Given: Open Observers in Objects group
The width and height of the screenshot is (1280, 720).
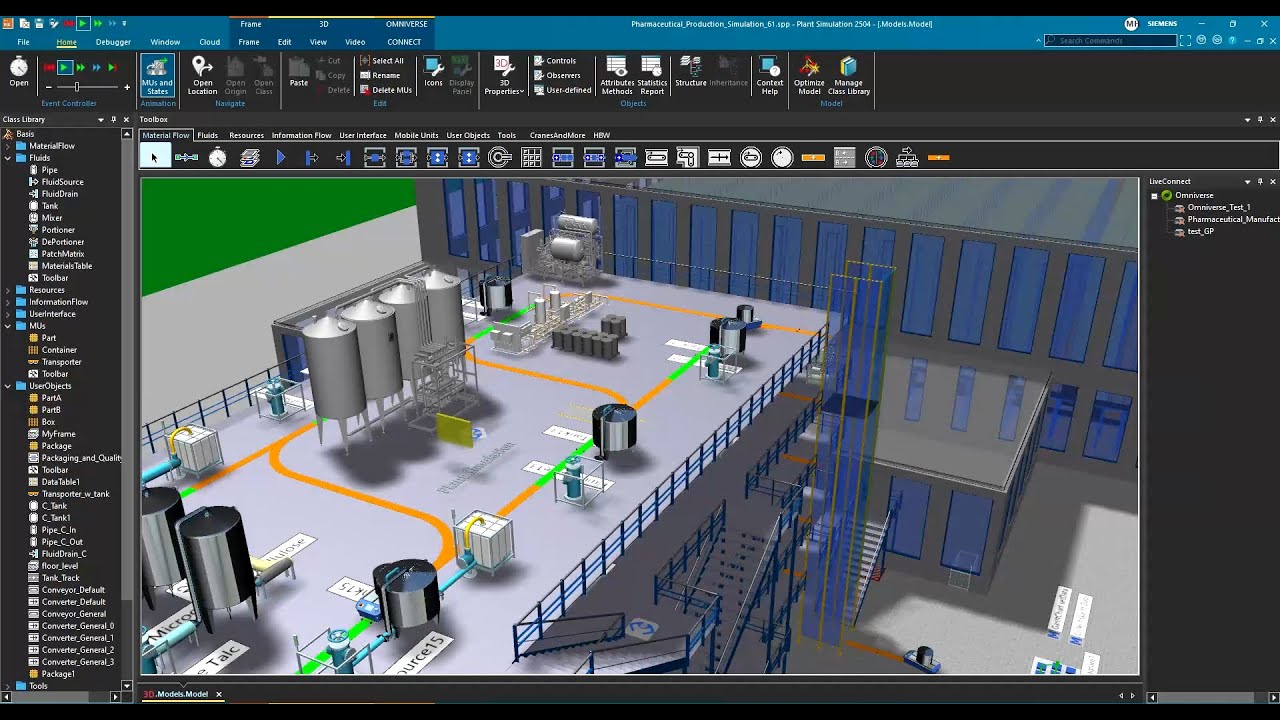Looking at the screenshot, I should (x=557, y=75).
